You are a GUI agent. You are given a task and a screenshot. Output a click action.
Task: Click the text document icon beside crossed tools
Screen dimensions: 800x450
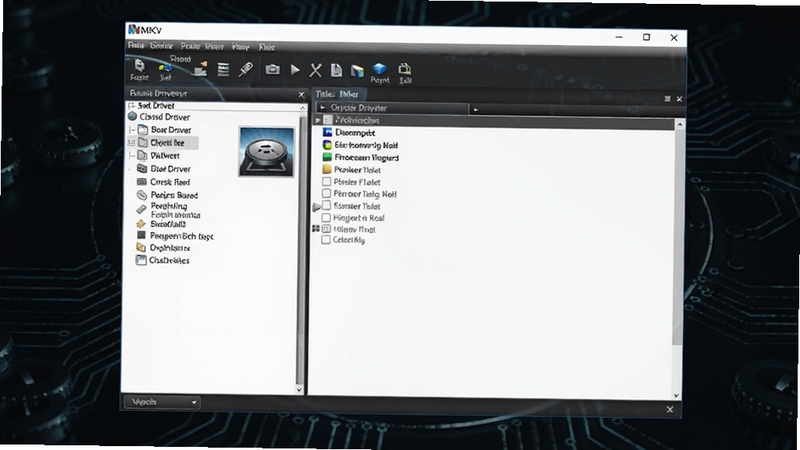pyautogui.click(x=336, y=70)
